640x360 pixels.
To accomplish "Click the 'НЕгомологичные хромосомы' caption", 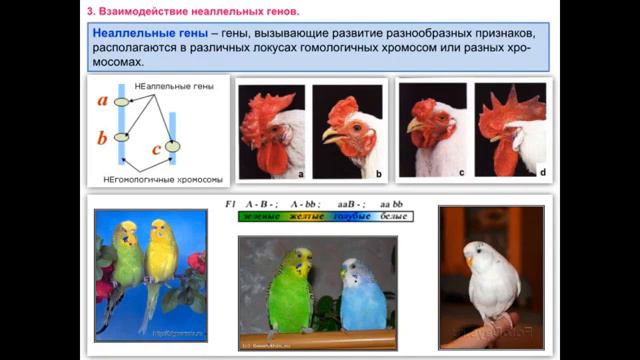I will (163, 180).
